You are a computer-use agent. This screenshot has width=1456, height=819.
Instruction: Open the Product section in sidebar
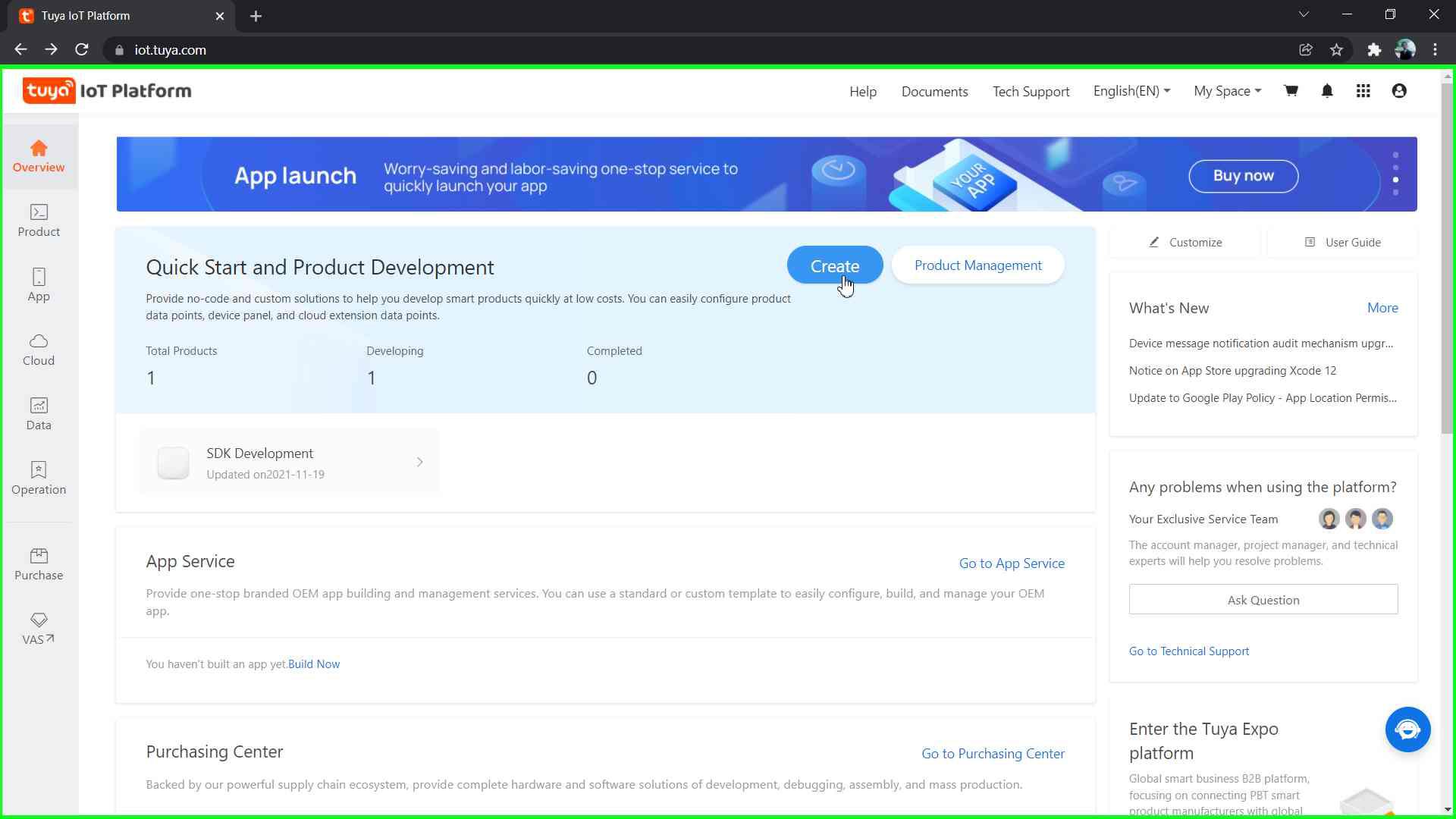coord(39,221)
